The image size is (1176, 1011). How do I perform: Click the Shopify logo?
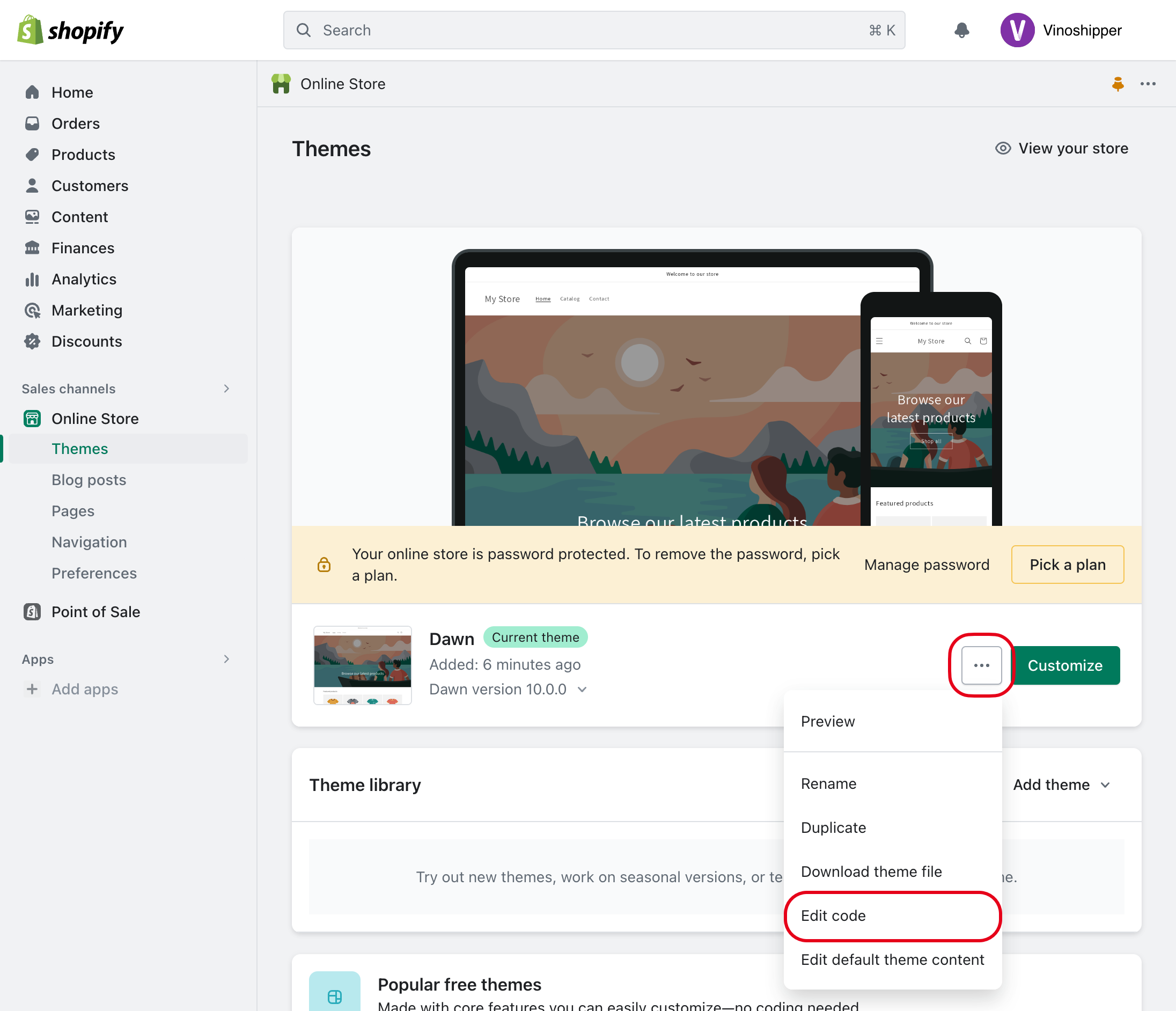pyautogui.click(x=70, y=30)
